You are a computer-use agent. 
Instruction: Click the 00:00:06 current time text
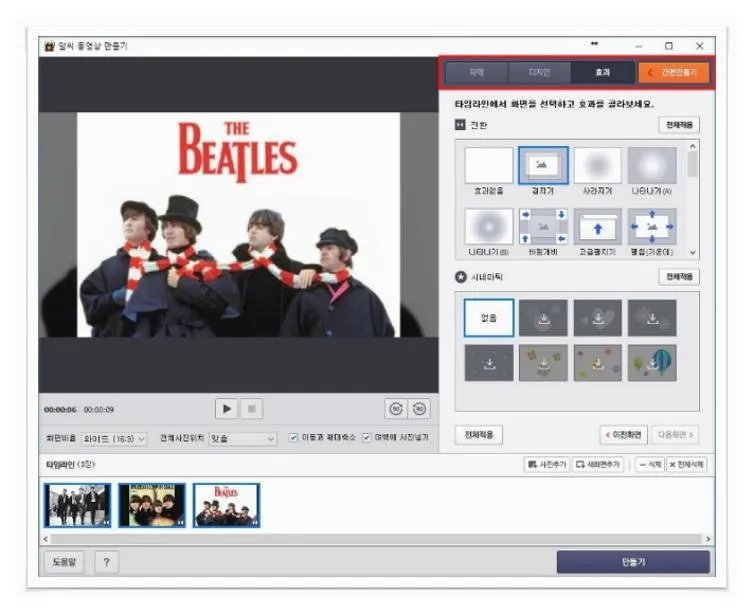(x=60, y=410)
